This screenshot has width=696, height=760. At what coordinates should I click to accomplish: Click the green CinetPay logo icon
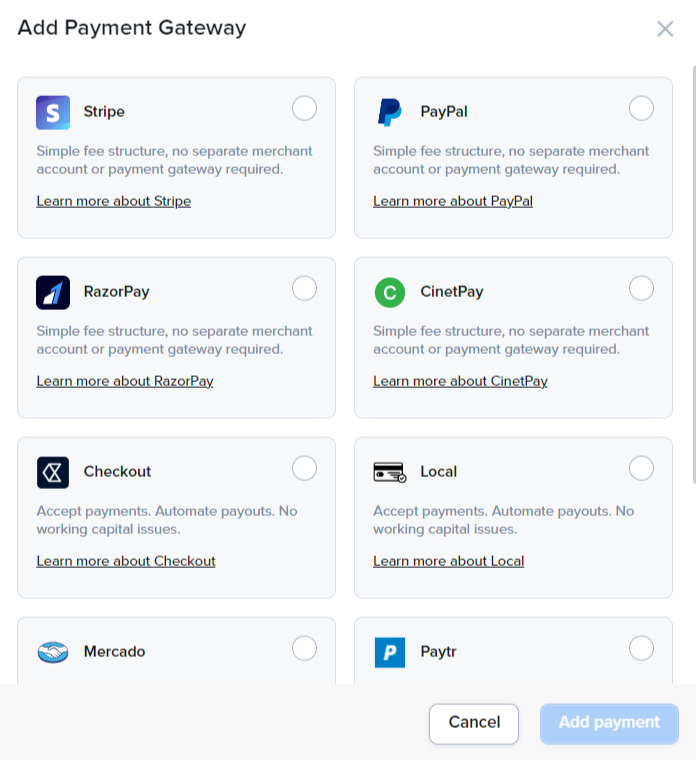click(x=390, y=292)
